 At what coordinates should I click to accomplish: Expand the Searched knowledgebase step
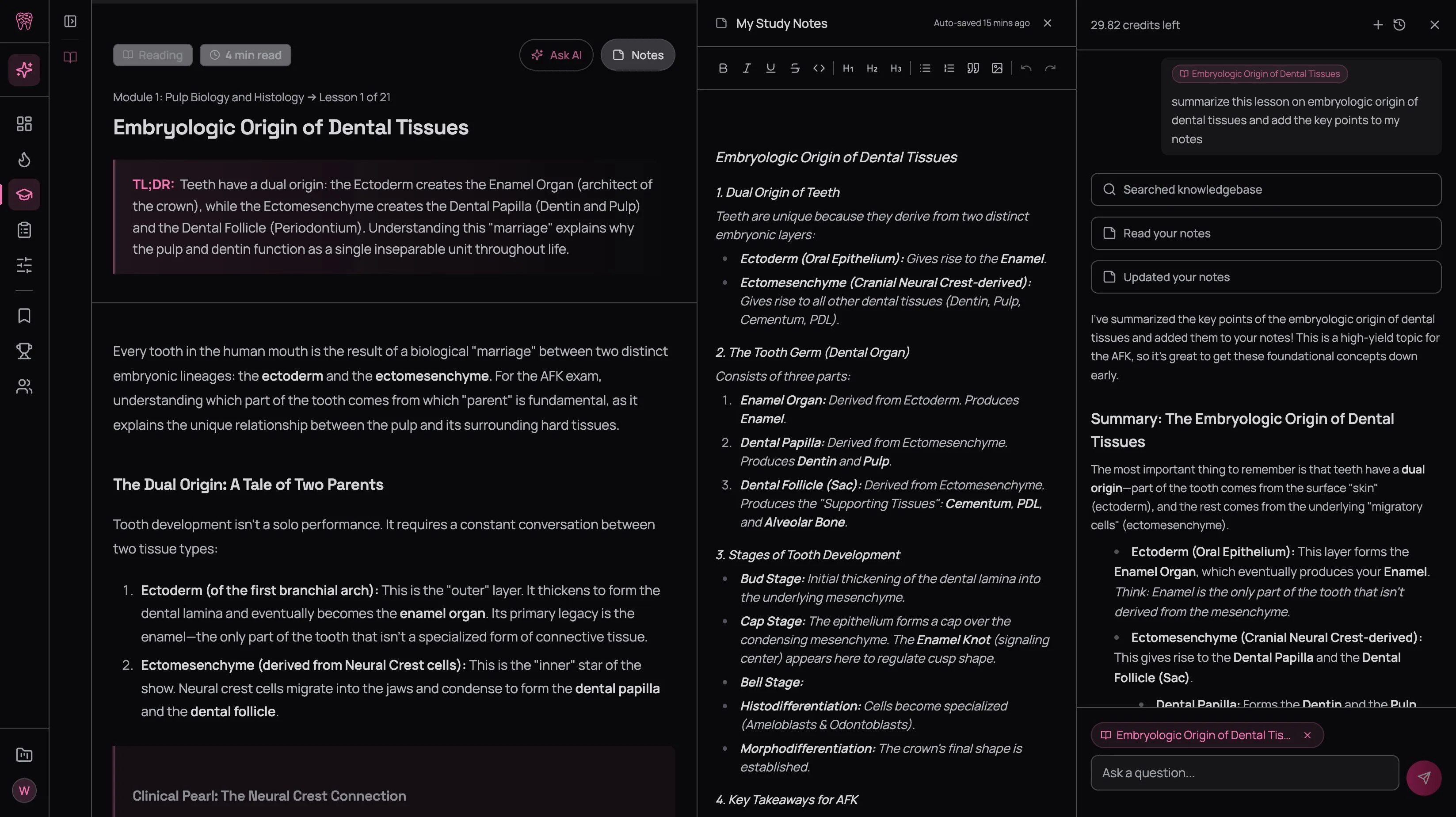[1266, 189]
